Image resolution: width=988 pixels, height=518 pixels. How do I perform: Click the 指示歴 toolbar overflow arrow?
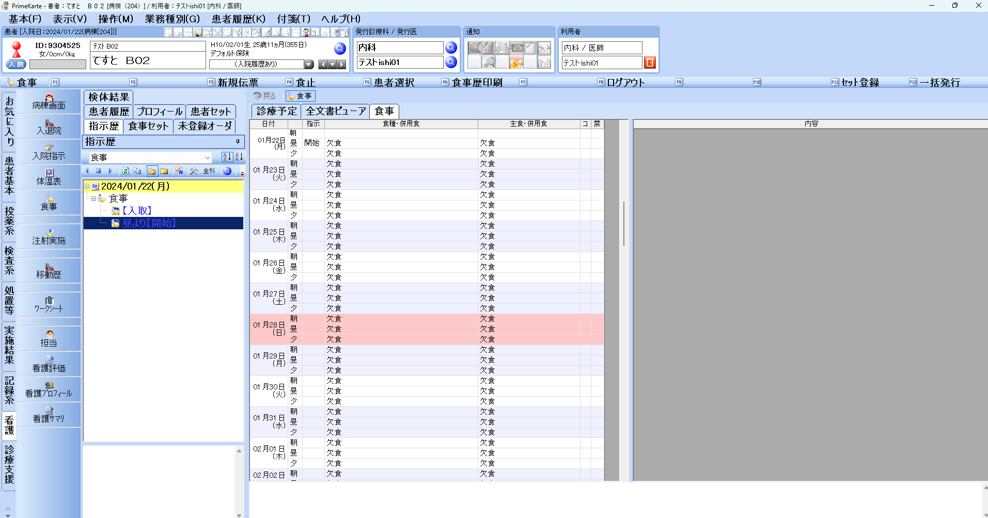pyautogui.click(x=243, y=173)
